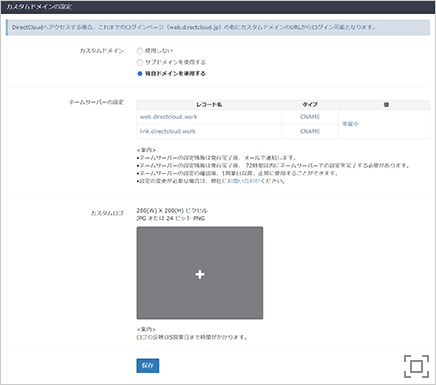Click CNAME type in web.directcloud.work row
436x385 pixels.
click(310, 117)
